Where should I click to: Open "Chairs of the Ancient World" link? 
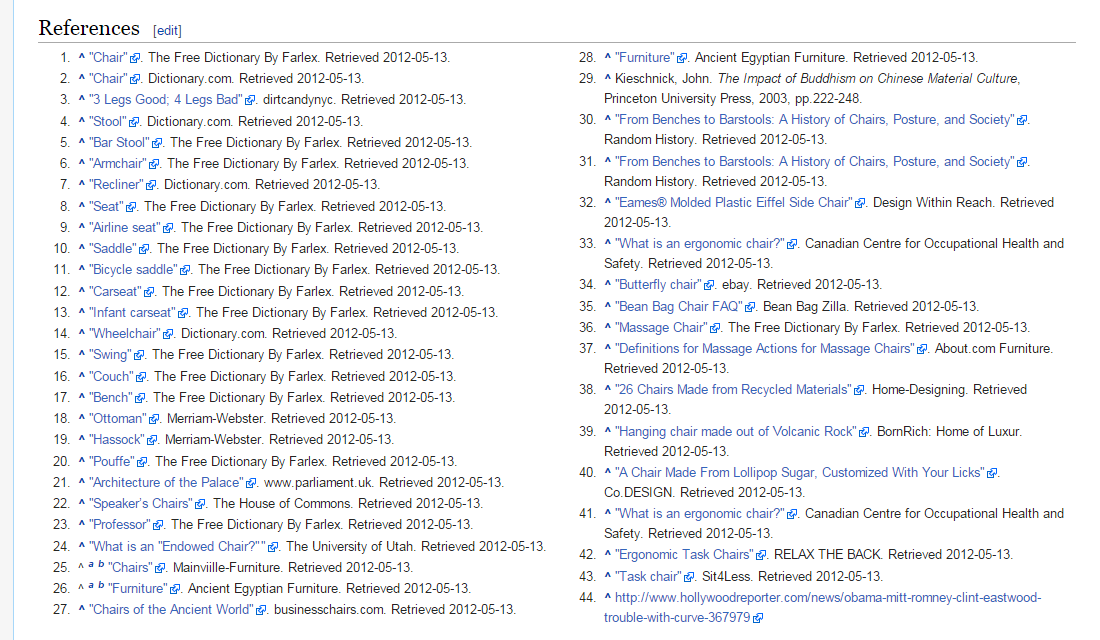171,609
